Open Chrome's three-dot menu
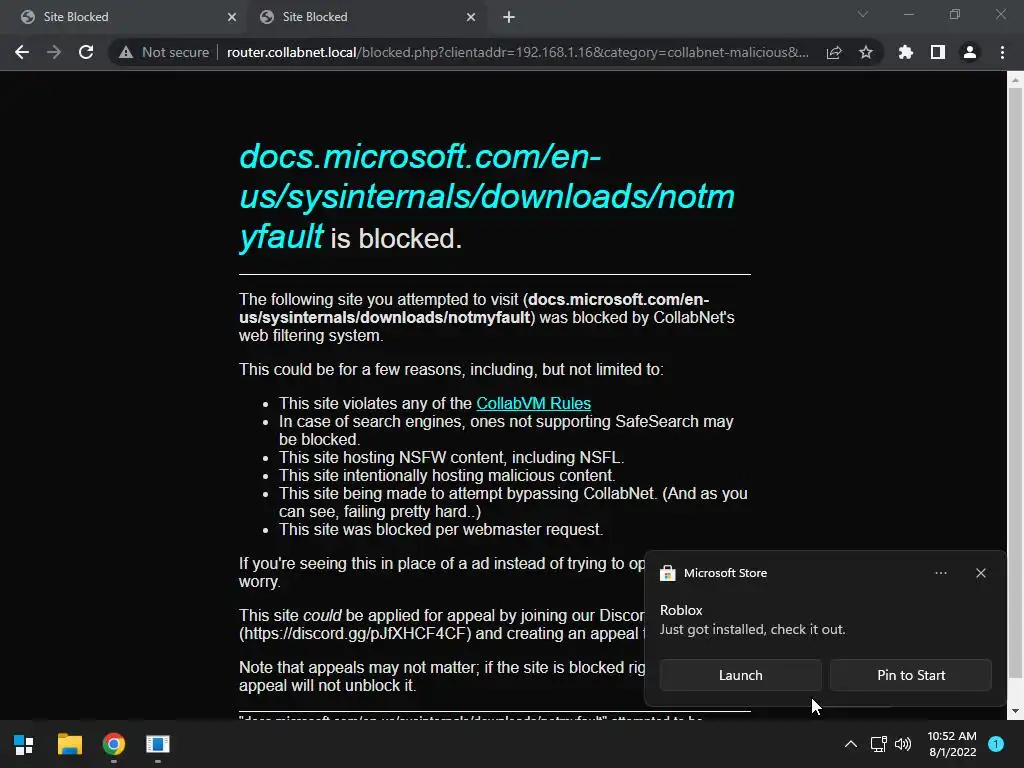The image size is (1024, 768). click(1002, 52)
